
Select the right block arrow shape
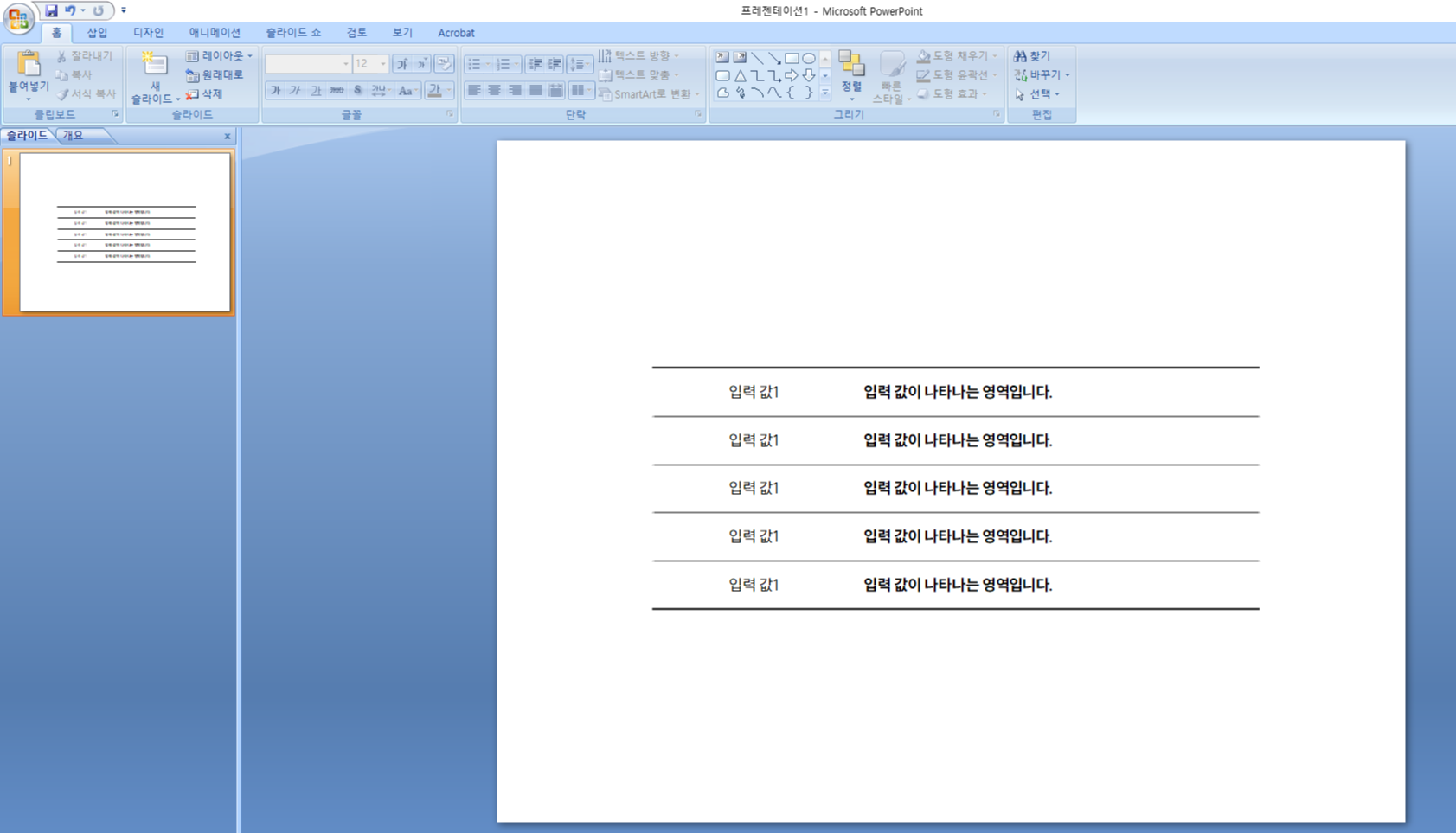point(792,75)
